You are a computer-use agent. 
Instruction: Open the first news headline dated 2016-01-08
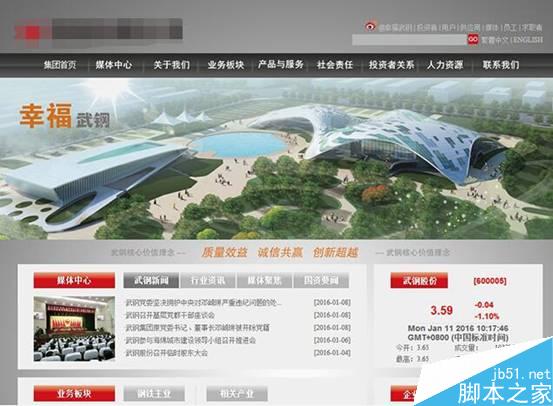(x=204, y=303)
